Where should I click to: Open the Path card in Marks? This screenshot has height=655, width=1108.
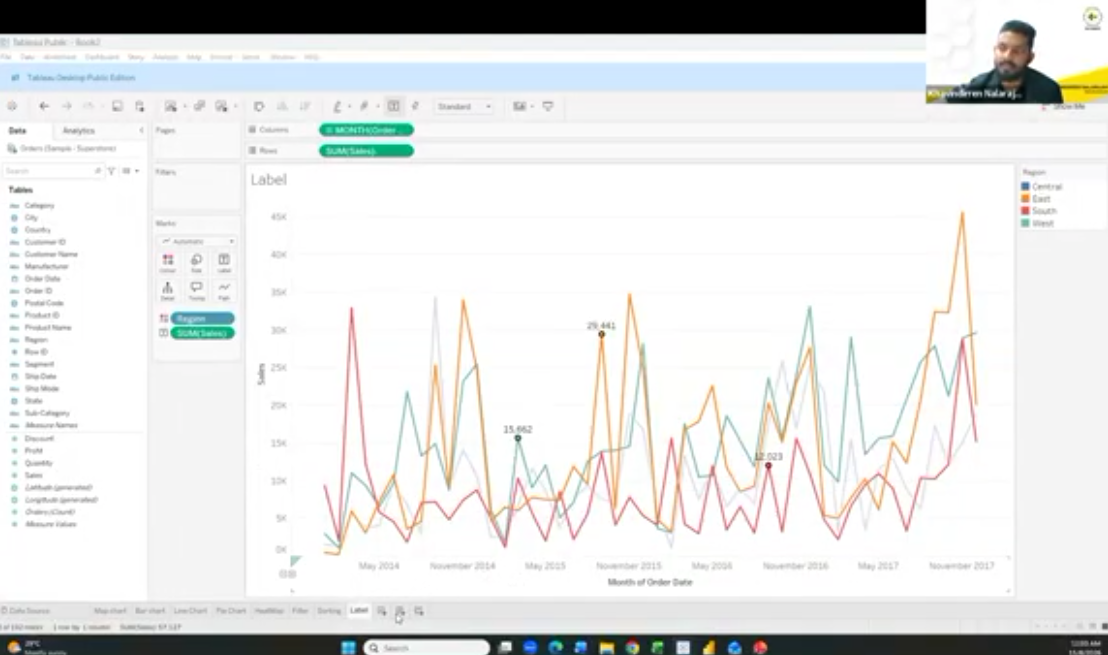coord(224,290)
